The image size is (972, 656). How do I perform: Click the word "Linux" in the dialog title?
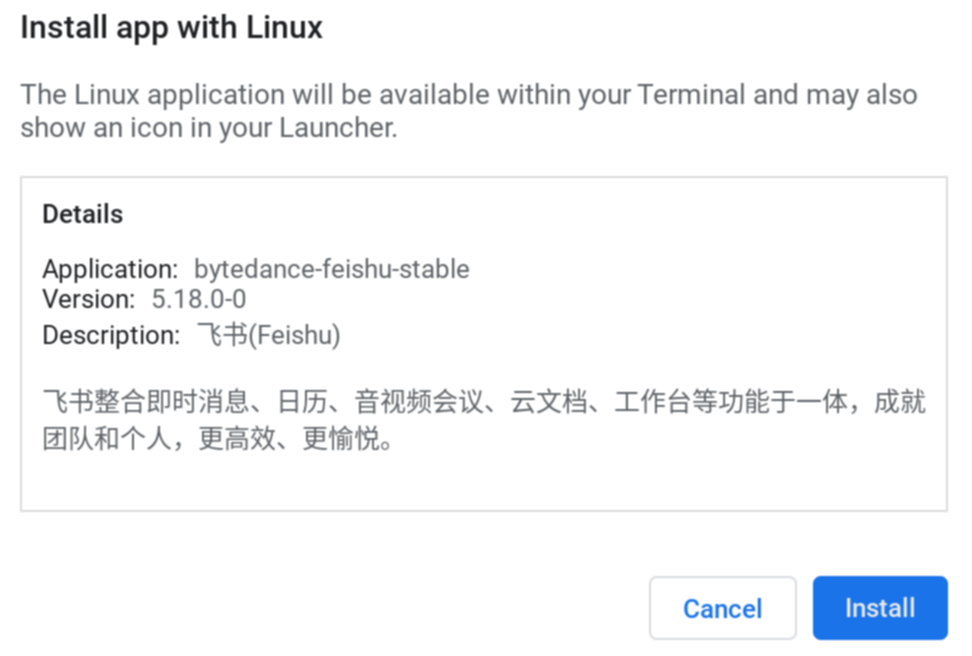click(x=286, y=27)
